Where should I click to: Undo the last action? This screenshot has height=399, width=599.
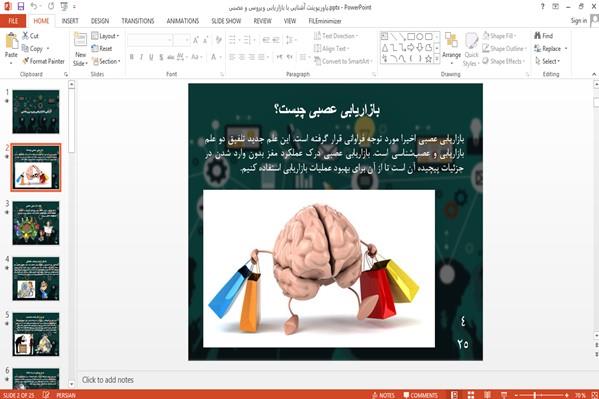click(x=34, y=6)
